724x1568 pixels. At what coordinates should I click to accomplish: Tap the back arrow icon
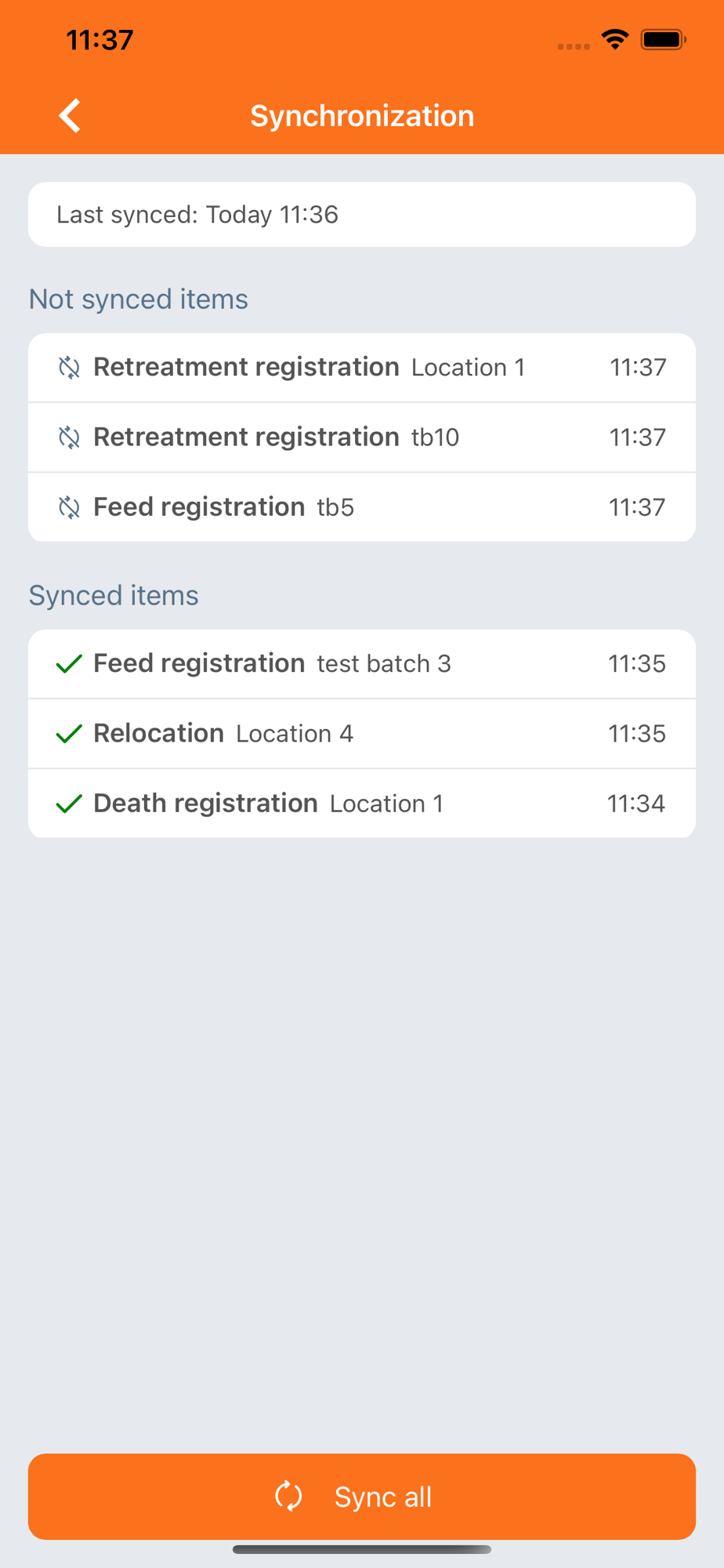70,116
